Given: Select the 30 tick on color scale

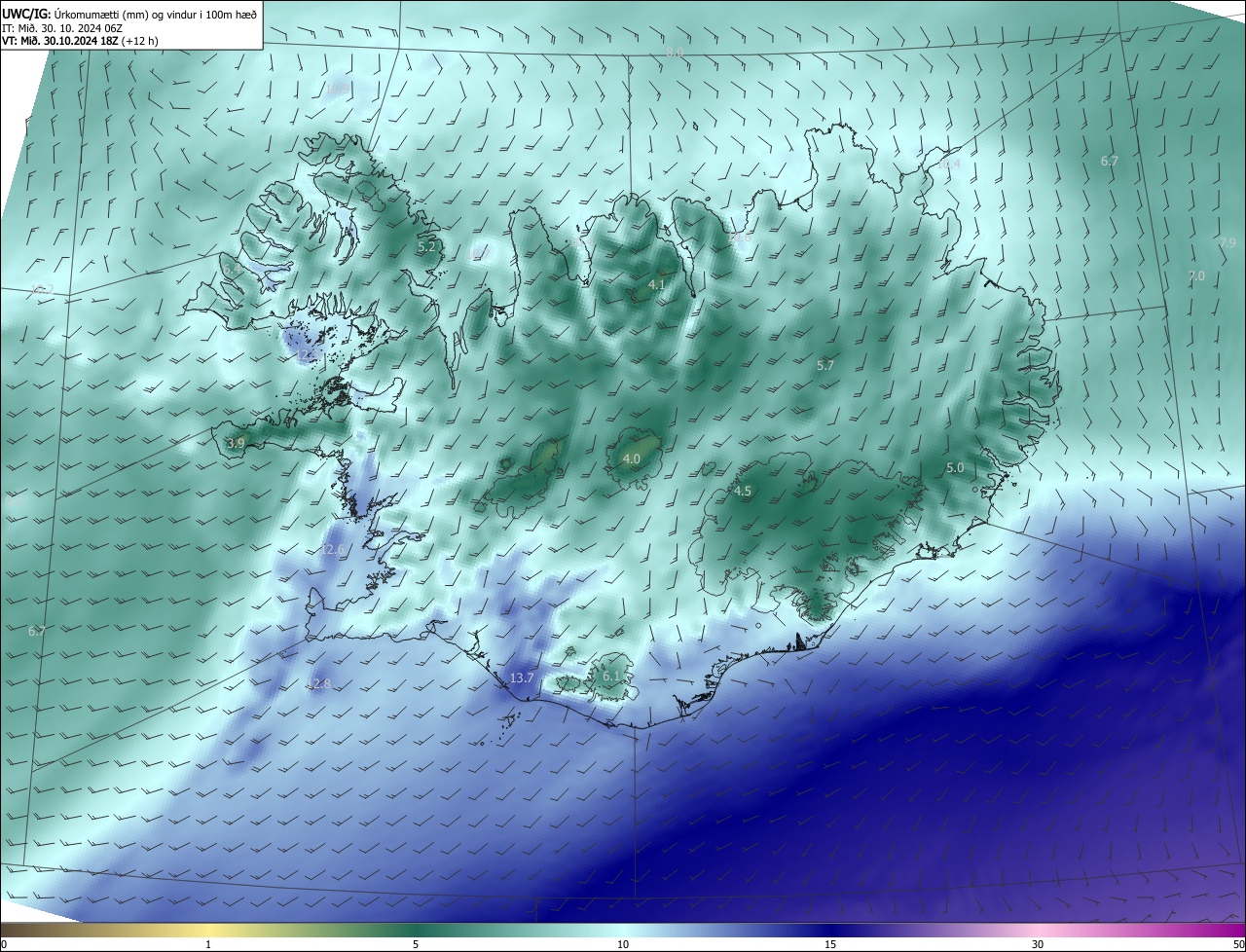Looking at the screenshot, I should [1038, 944].
